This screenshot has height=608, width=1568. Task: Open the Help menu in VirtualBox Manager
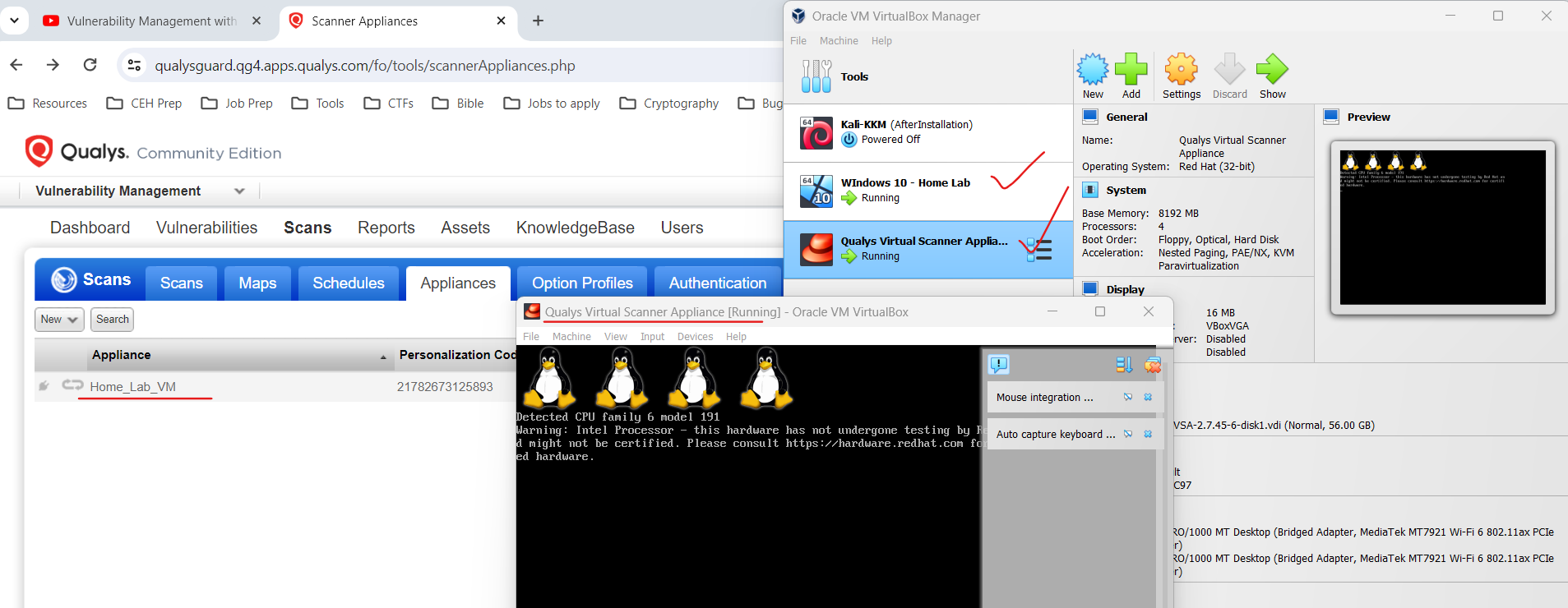881,41
